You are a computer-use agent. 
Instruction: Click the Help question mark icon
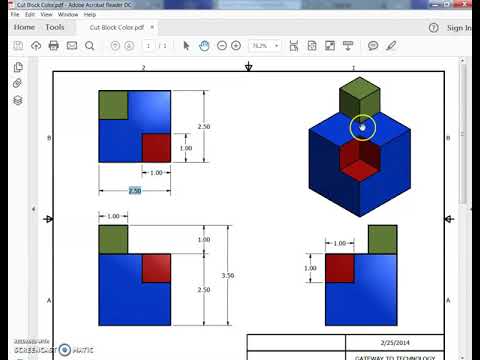tap(433, 28)
